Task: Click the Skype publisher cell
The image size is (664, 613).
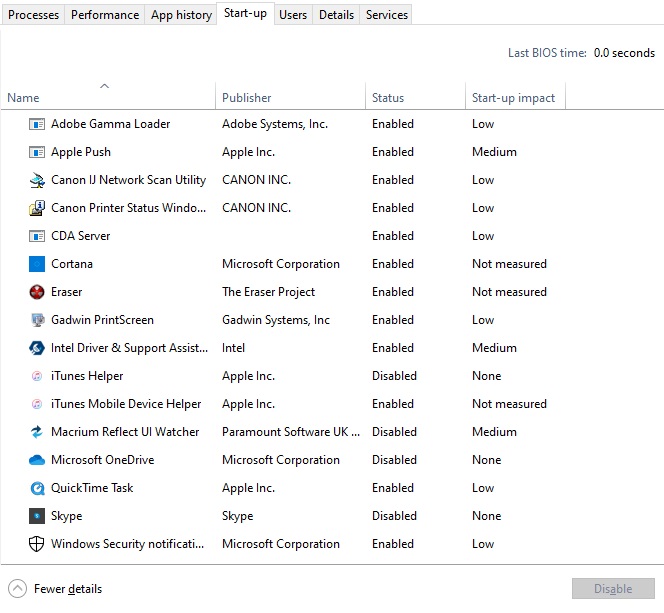Action: [238, 516]
